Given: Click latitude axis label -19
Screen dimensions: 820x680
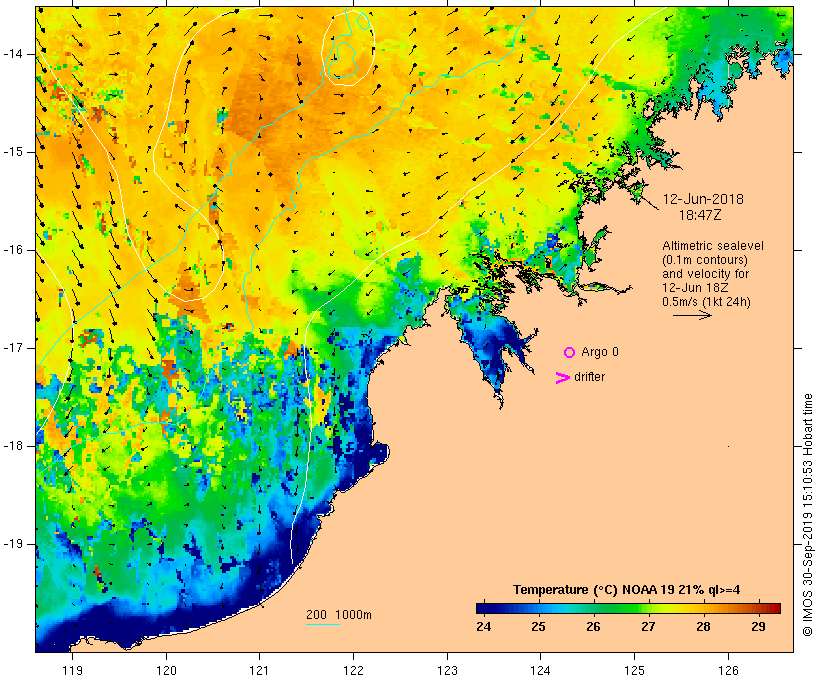Looking at the screenshot, I should (13, 544).
